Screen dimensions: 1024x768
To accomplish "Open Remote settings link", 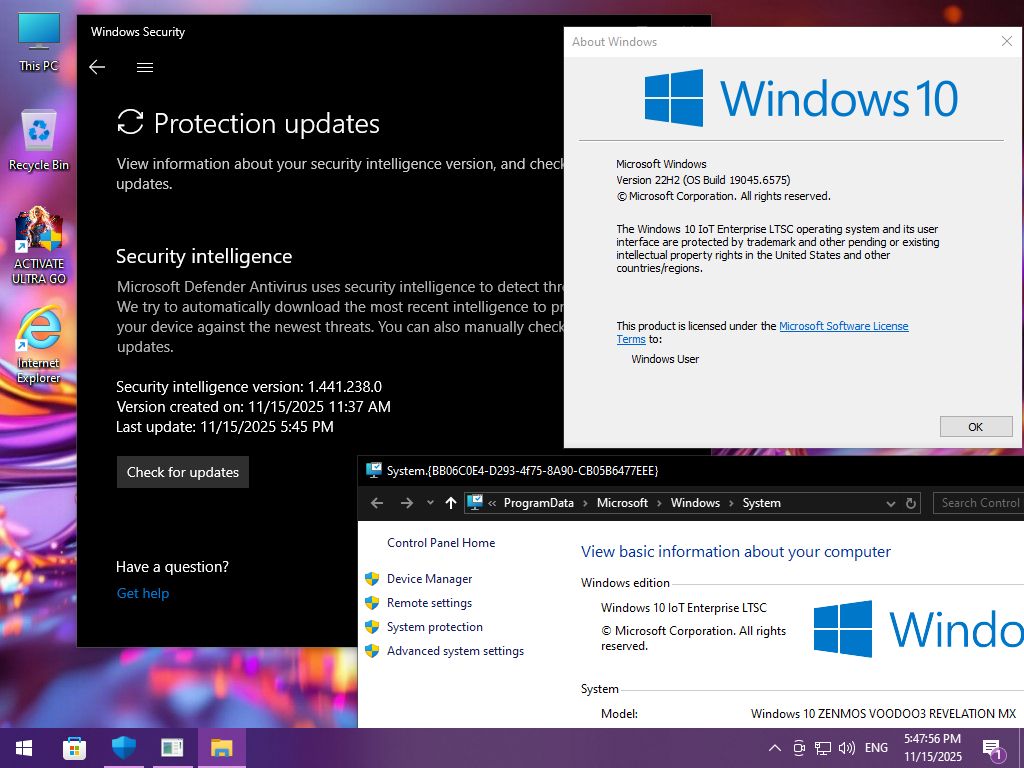I will click(x=429, y=603).
